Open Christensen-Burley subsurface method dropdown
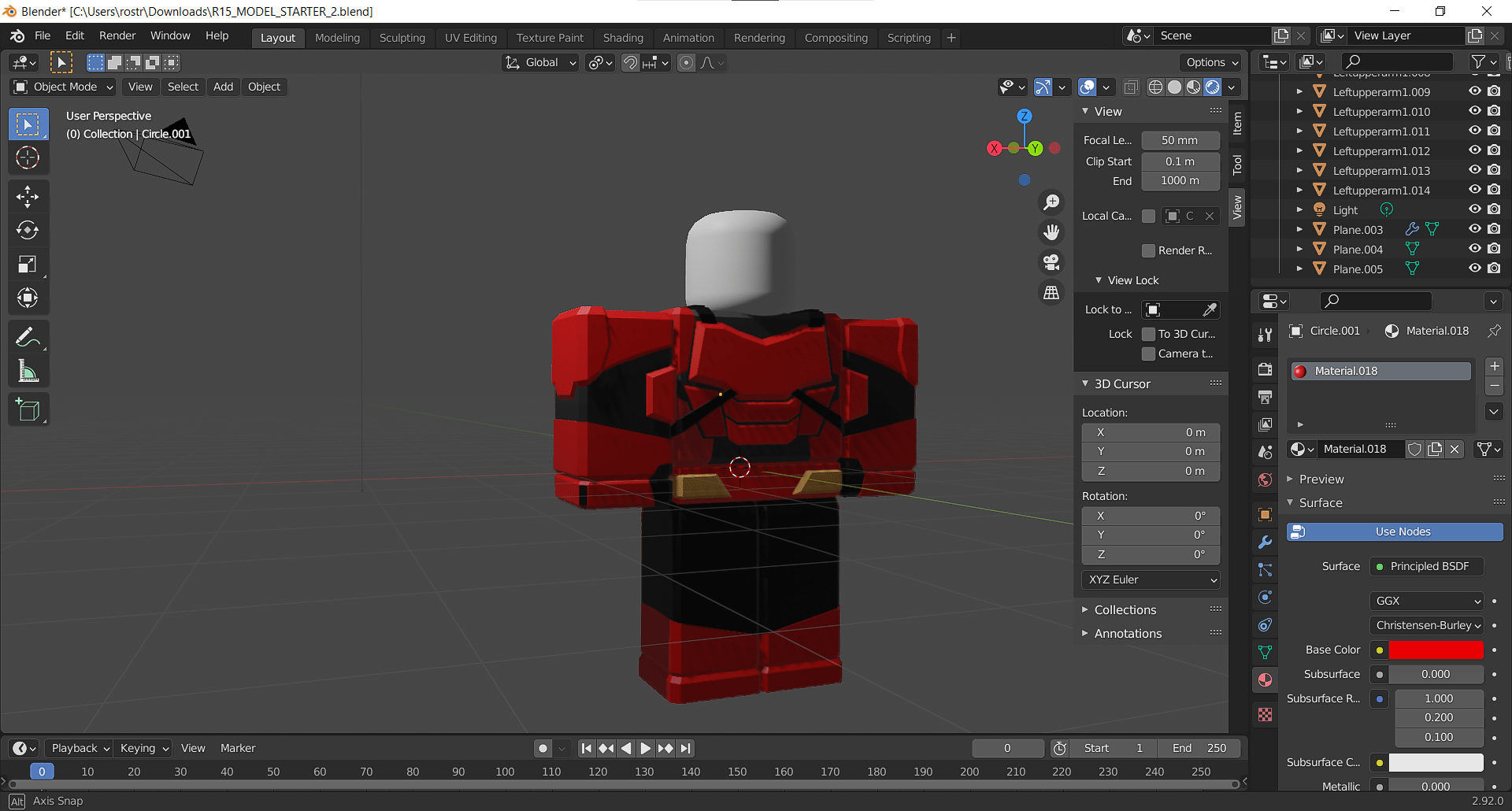1512x811 pixels. (x=1426, y=625)
